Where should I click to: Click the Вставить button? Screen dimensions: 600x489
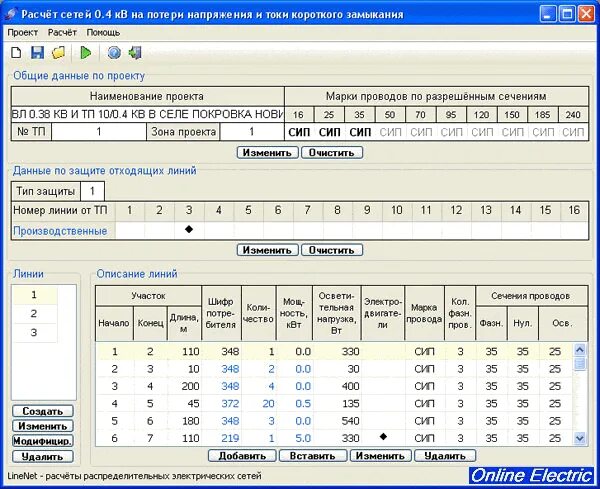point(313,456)
